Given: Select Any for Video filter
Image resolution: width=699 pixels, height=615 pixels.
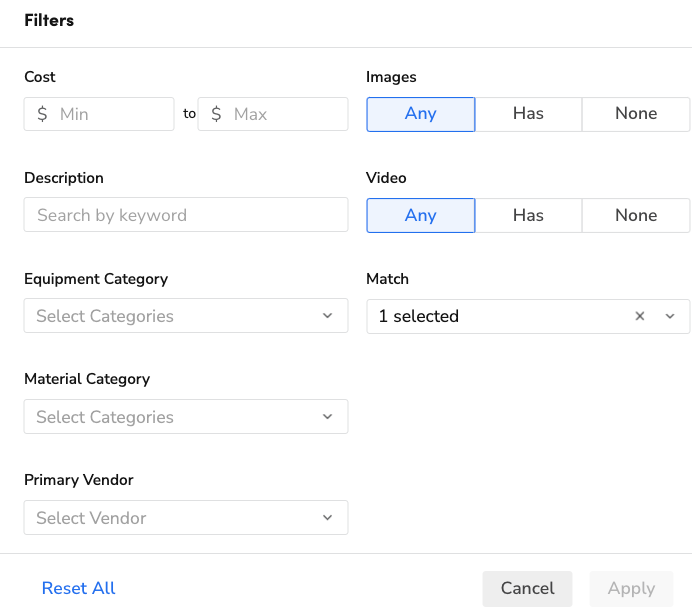Looking at the screenshot, I should [x=421, y=215].
